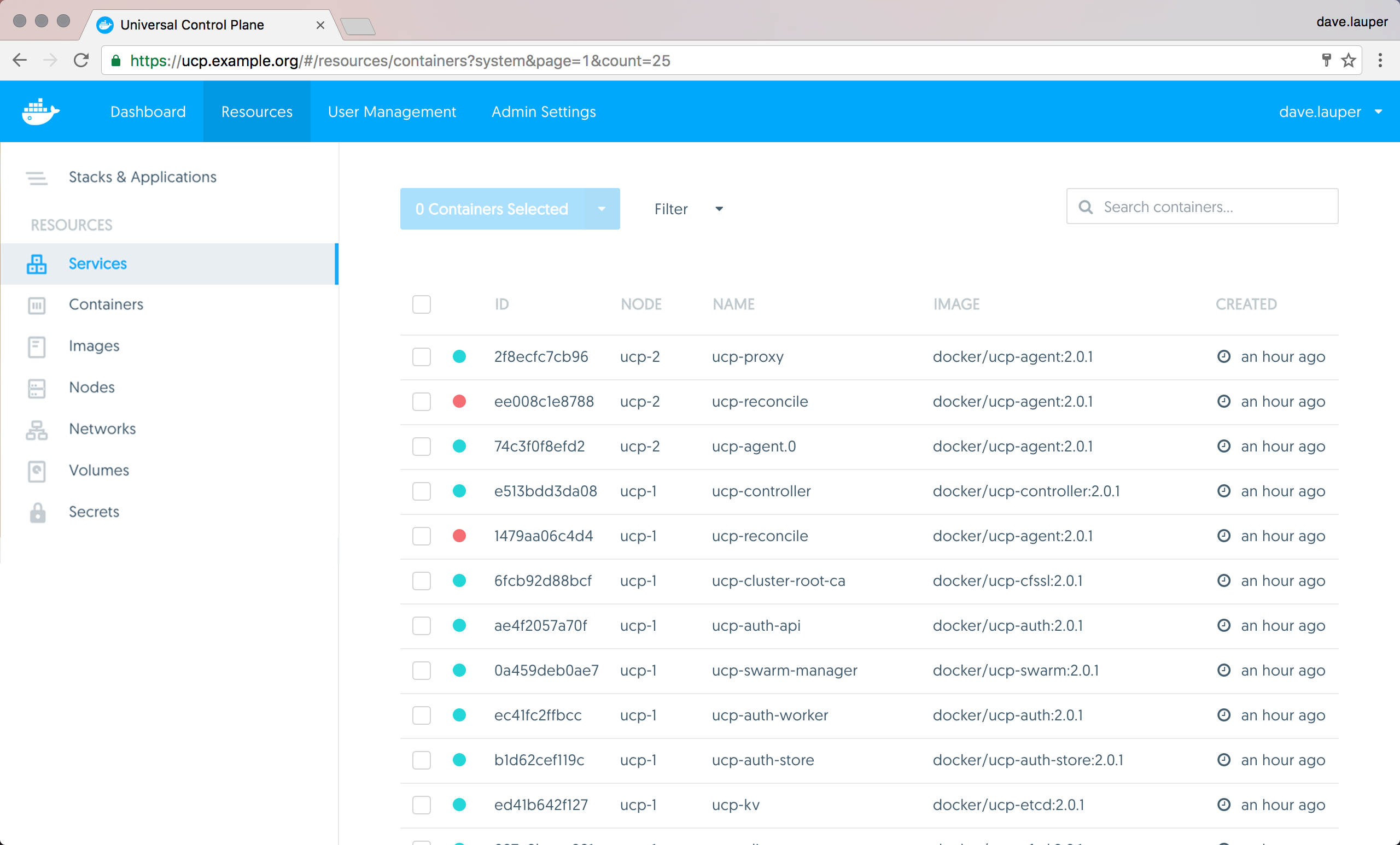Image resolution: width=1400 pixels, height=845 pixels.
Task: Go to the Dashboard tab
Action: (148, 112)
